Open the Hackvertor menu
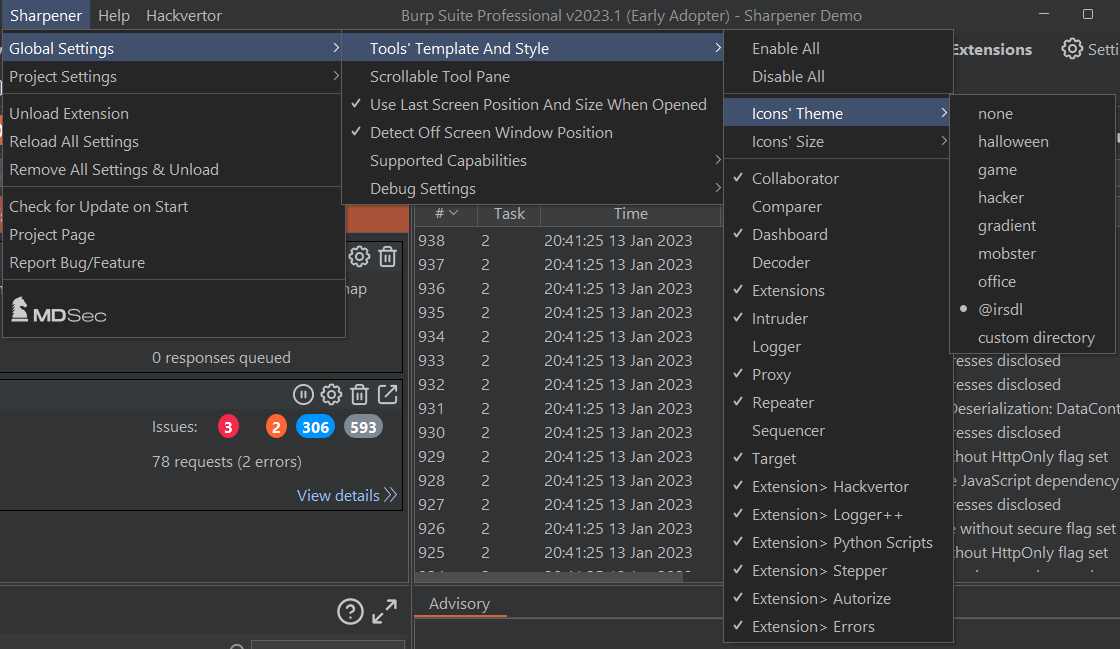 coord(184,15)
